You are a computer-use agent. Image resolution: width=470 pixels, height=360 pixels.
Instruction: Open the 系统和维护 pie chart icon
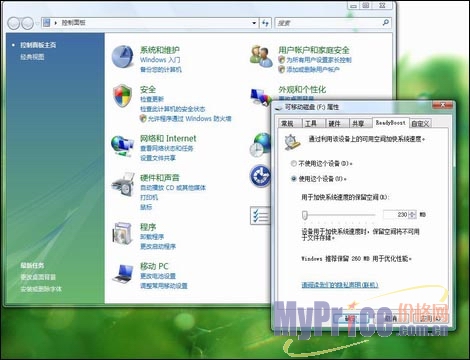point(122,57)
